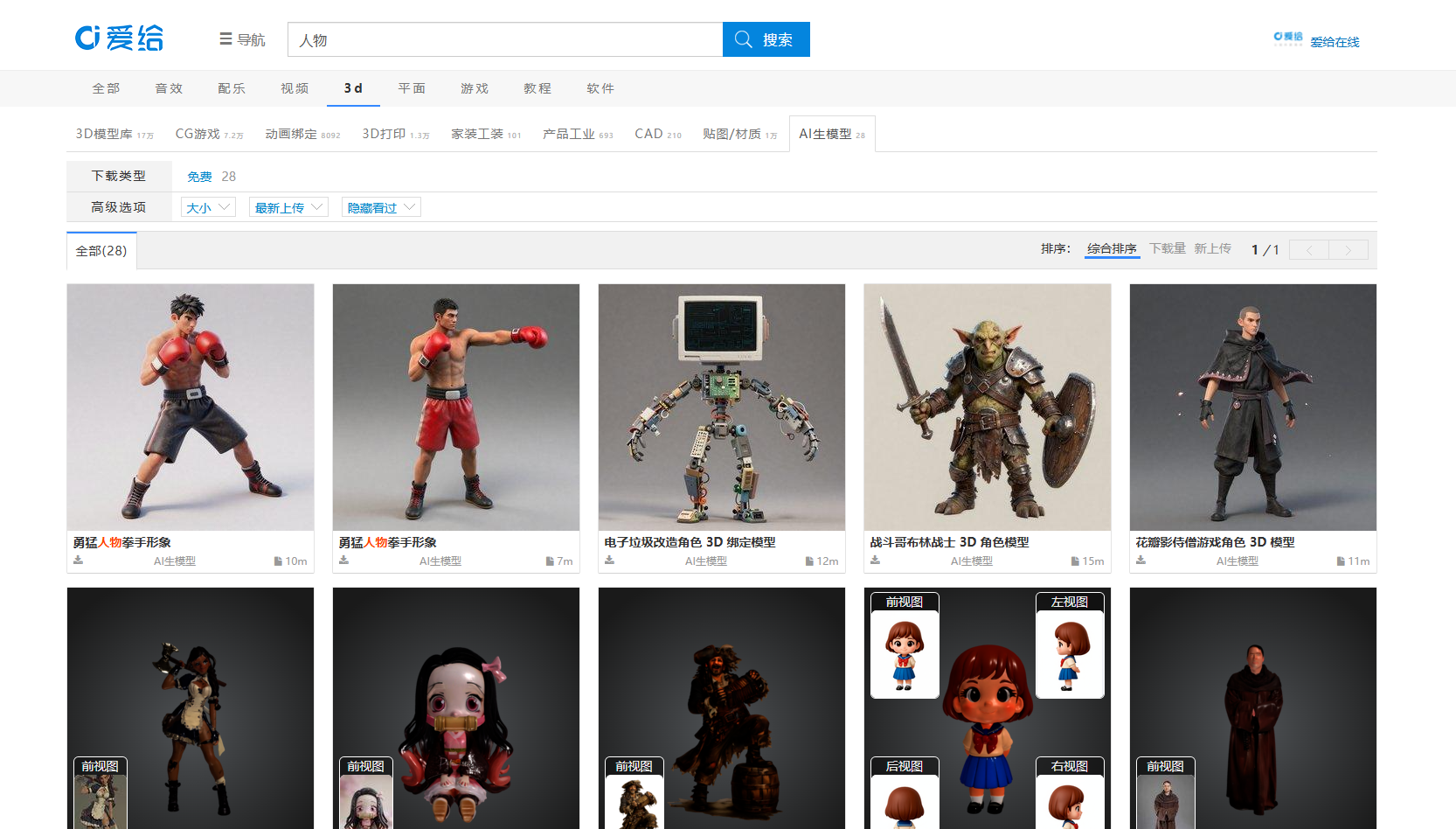Viewport: 1456px width, 829px height.
Task: Open the goblin warrior model thumbnail
Action: [988, 408]
